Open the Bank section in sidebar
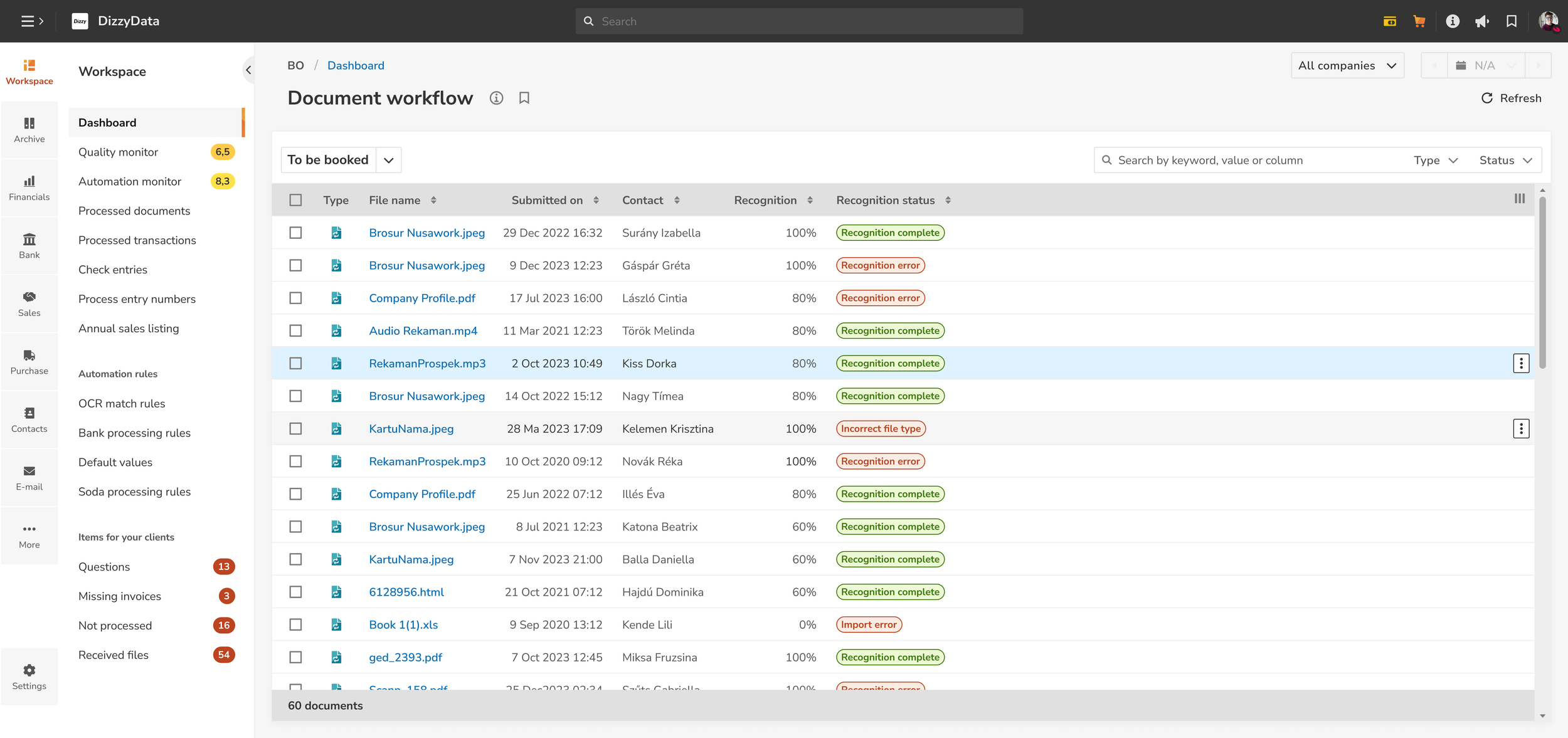The image size is (1568, 738). [x=29, y=246]
